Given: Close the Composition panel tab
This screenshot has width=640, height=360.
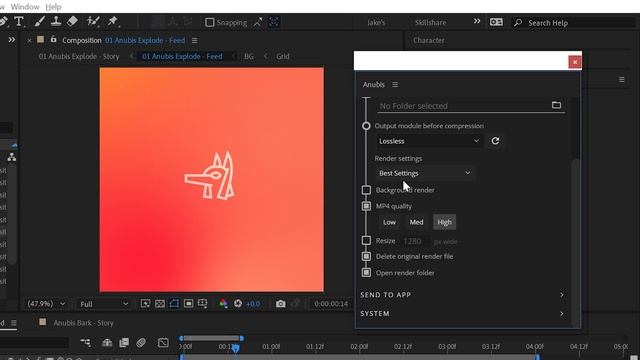Looking at the screenshot, I should 29,40.
